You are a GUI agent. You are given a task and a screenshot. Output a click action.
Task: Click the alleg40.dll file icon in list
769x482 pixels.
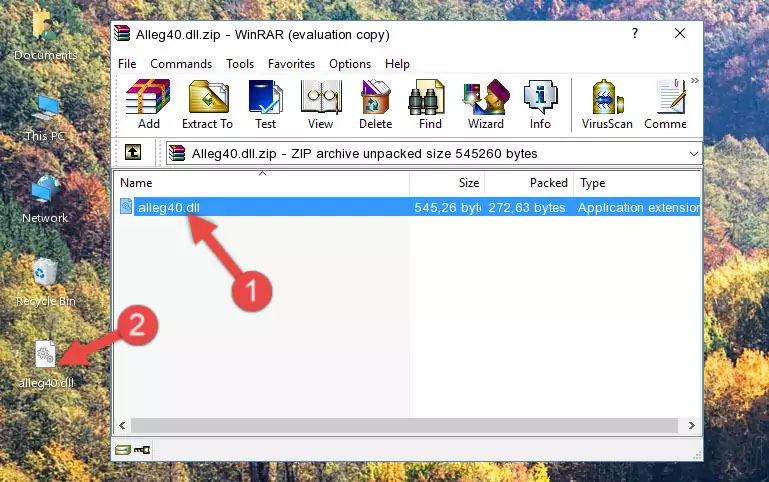click(x=126, y=206)
